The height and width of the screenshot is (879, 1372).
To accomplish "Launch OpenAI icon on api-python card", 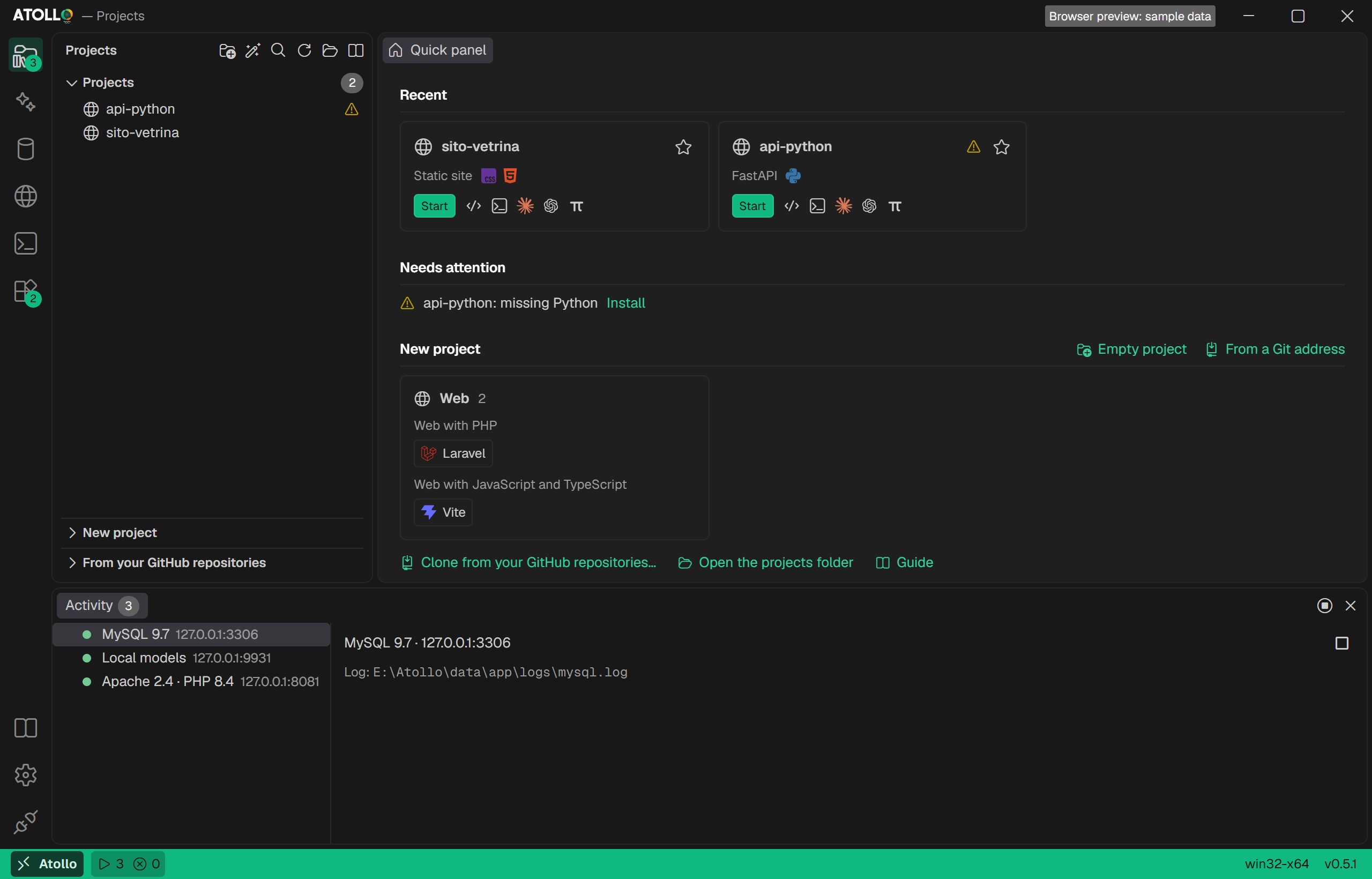I will 869,206.
